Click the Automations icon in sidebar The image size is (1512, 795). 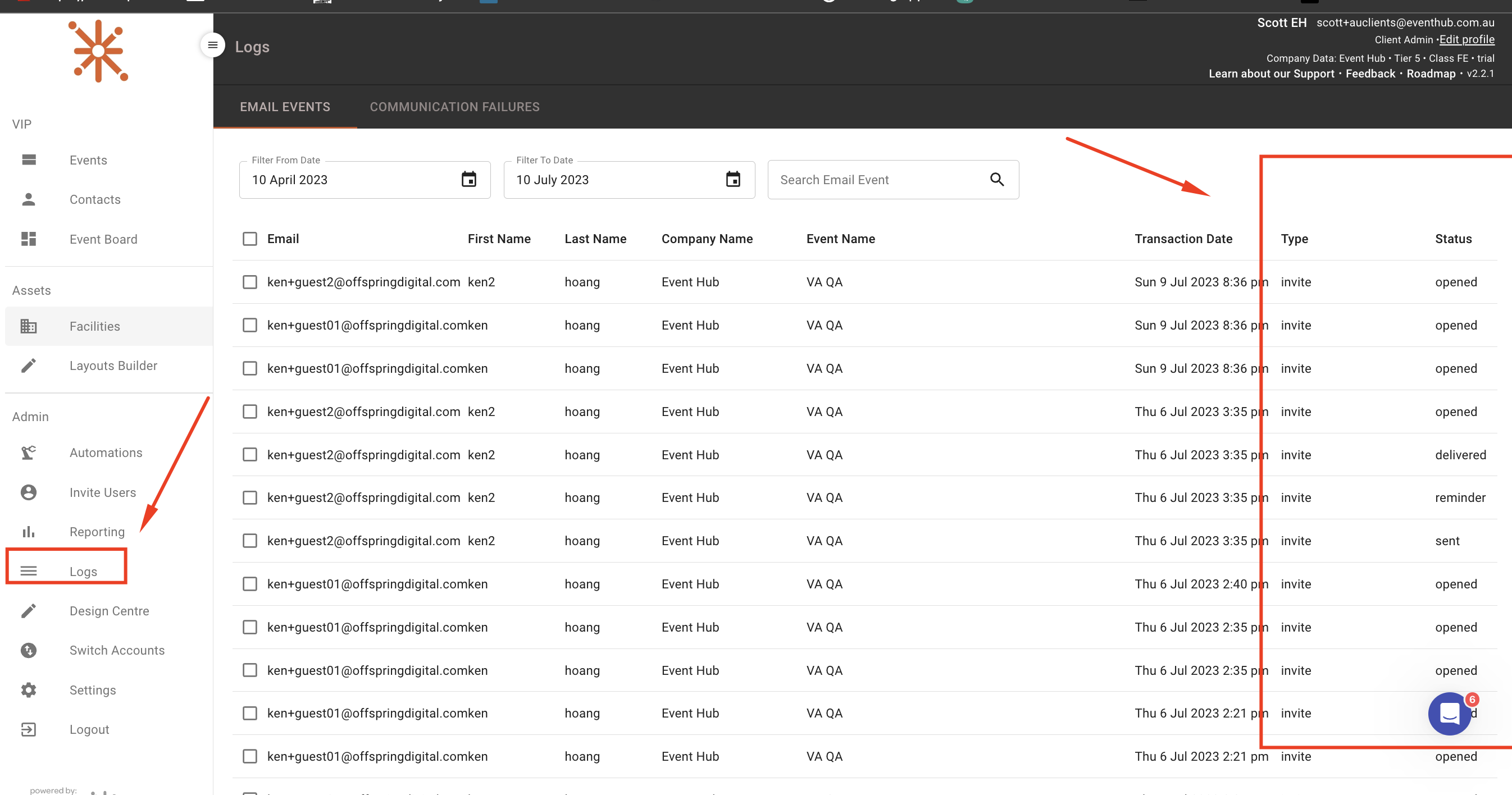[28, 453]
